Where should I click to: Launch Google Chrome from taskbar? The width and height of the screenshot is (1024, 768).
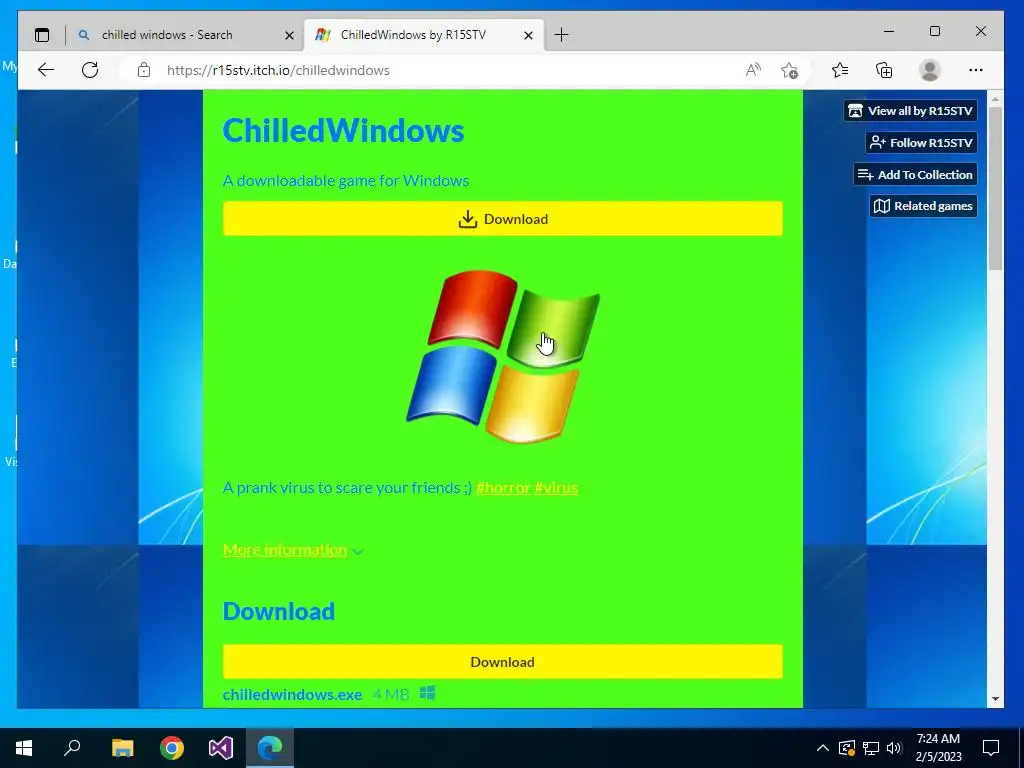(x=172, y=748)
